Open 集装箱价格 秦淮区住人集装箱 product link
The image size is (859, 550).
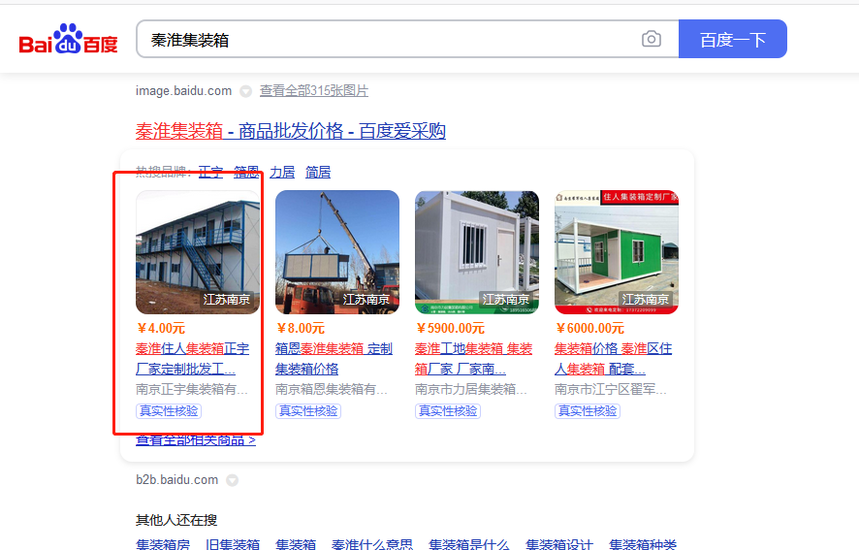[x=613, y=359]
